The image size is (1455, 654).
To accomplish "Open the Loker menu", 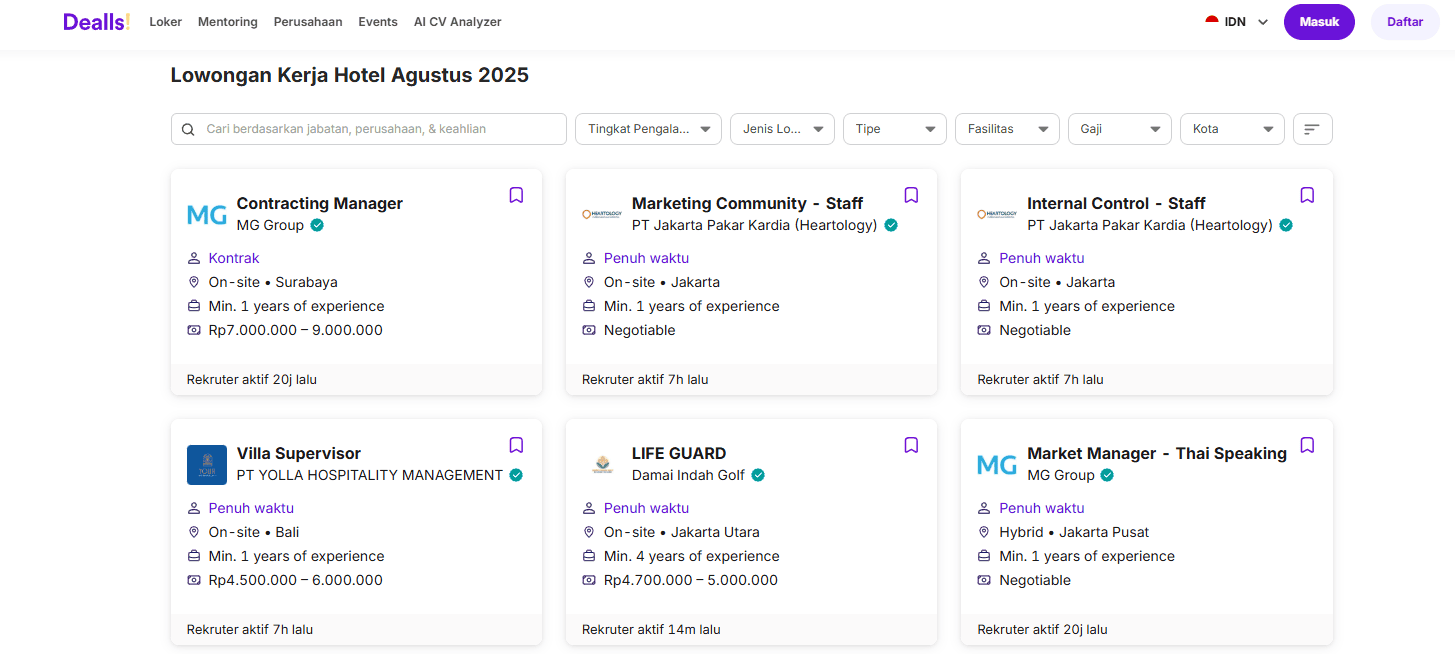I will pyautogui.click(x=166, y=21).
